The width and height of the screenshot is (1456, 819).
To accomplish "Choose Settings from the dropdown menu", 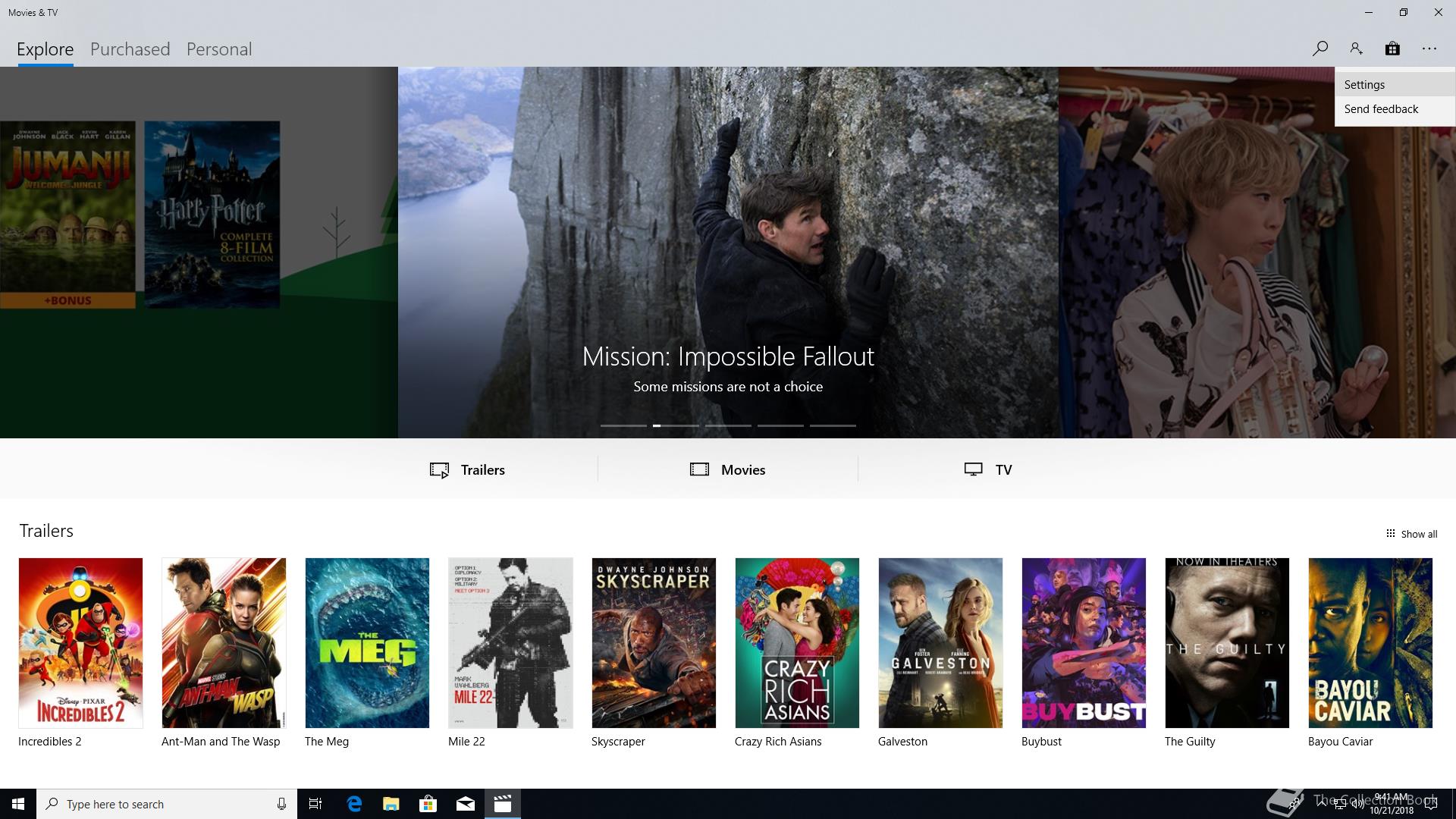I will [1395, 85].
